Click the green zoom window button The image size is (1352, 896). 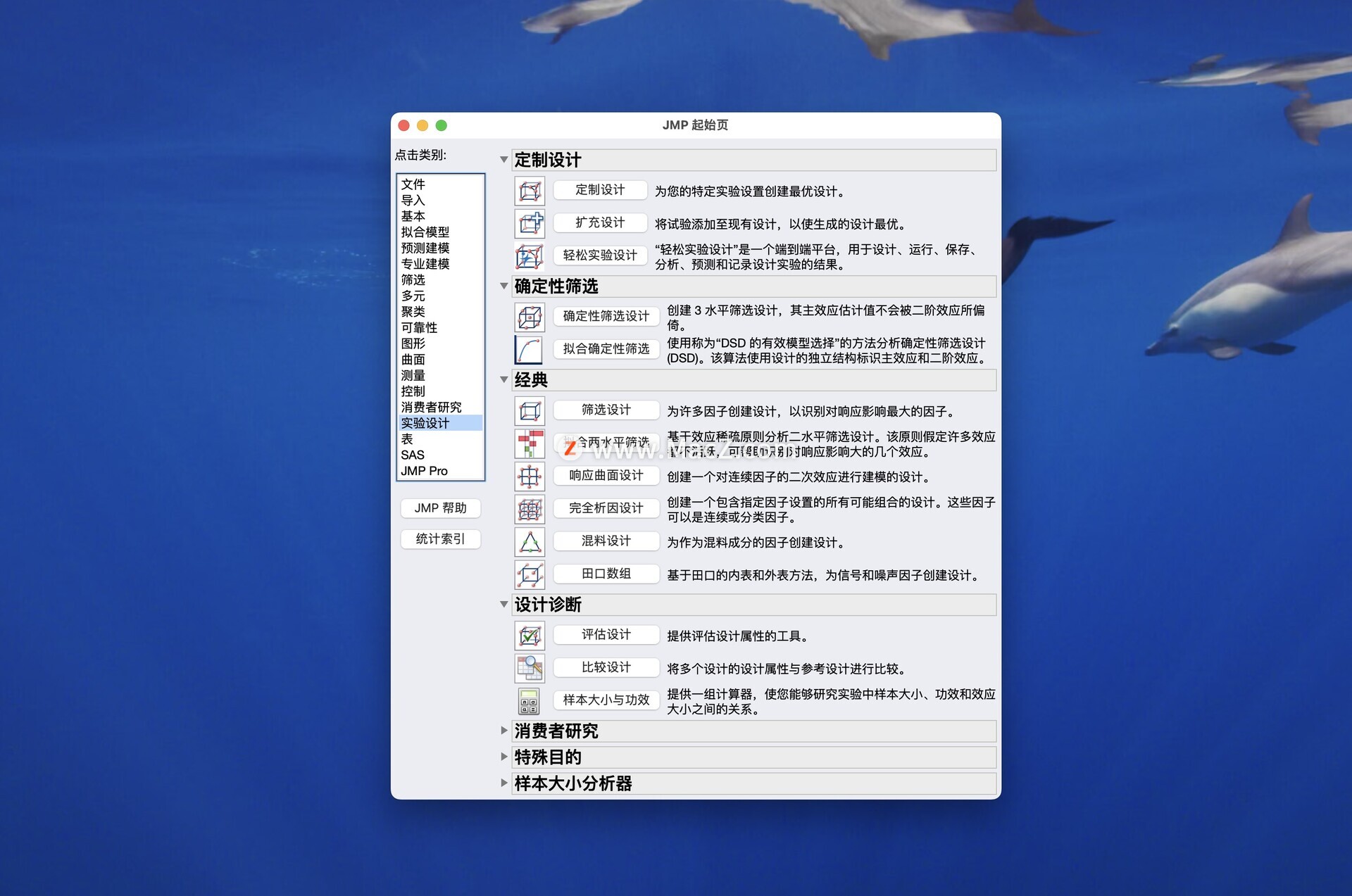click(x=442, y=125)
